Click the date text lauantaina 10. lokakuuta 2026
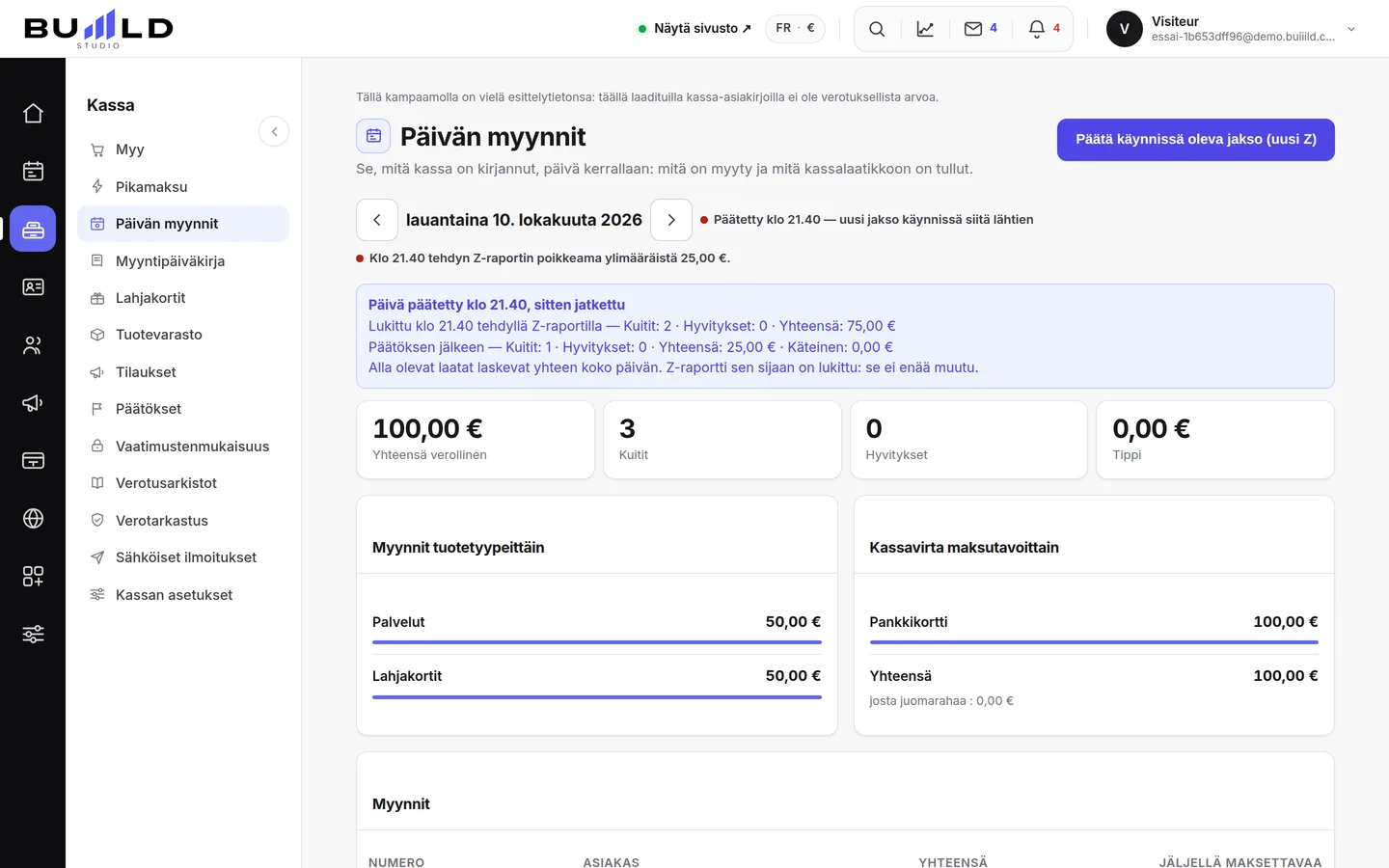1389x868 pixels. (524, 220)
